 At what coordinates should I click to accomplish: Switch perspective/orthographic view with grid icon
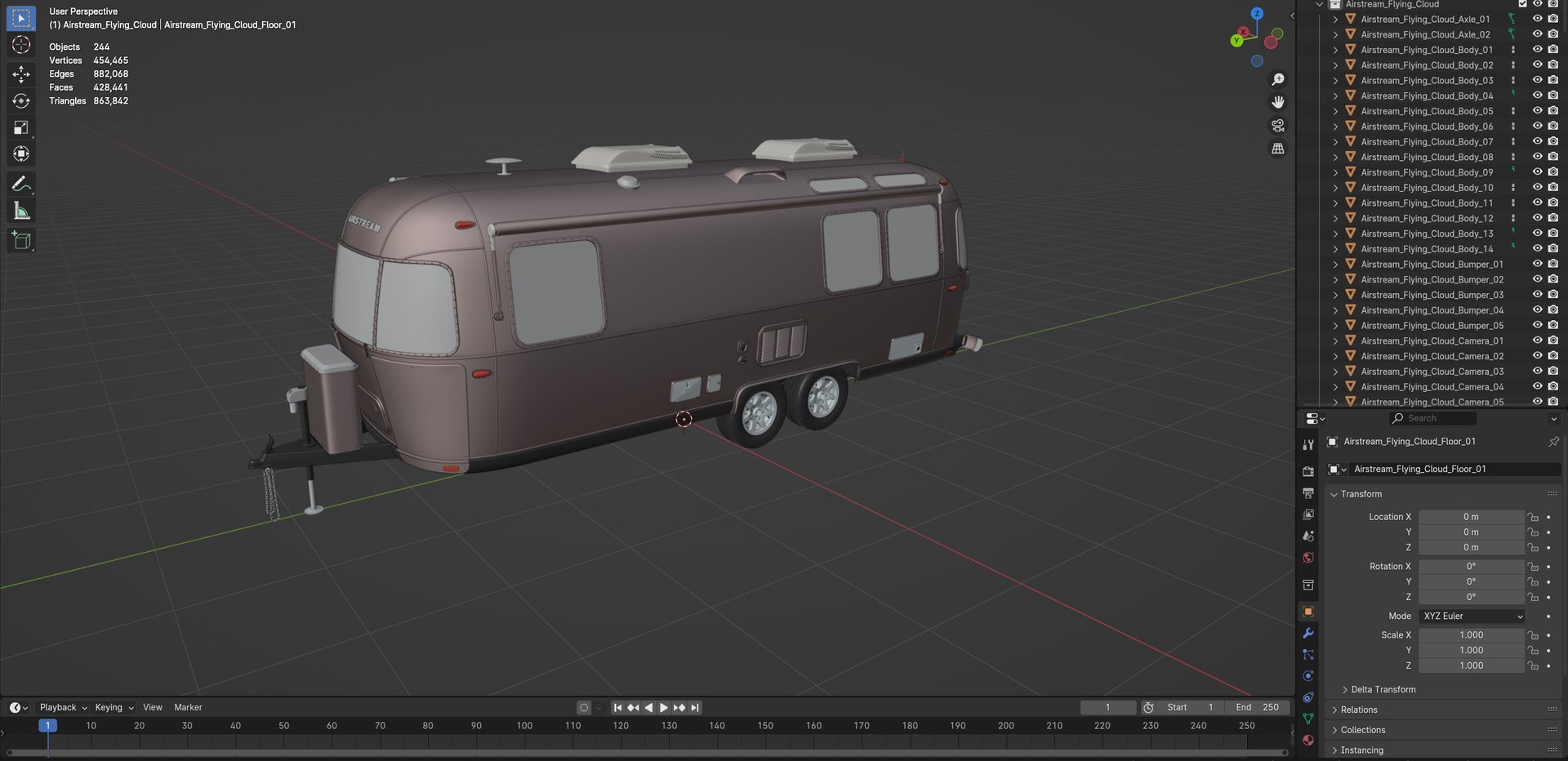click(x=1278, y=149)
